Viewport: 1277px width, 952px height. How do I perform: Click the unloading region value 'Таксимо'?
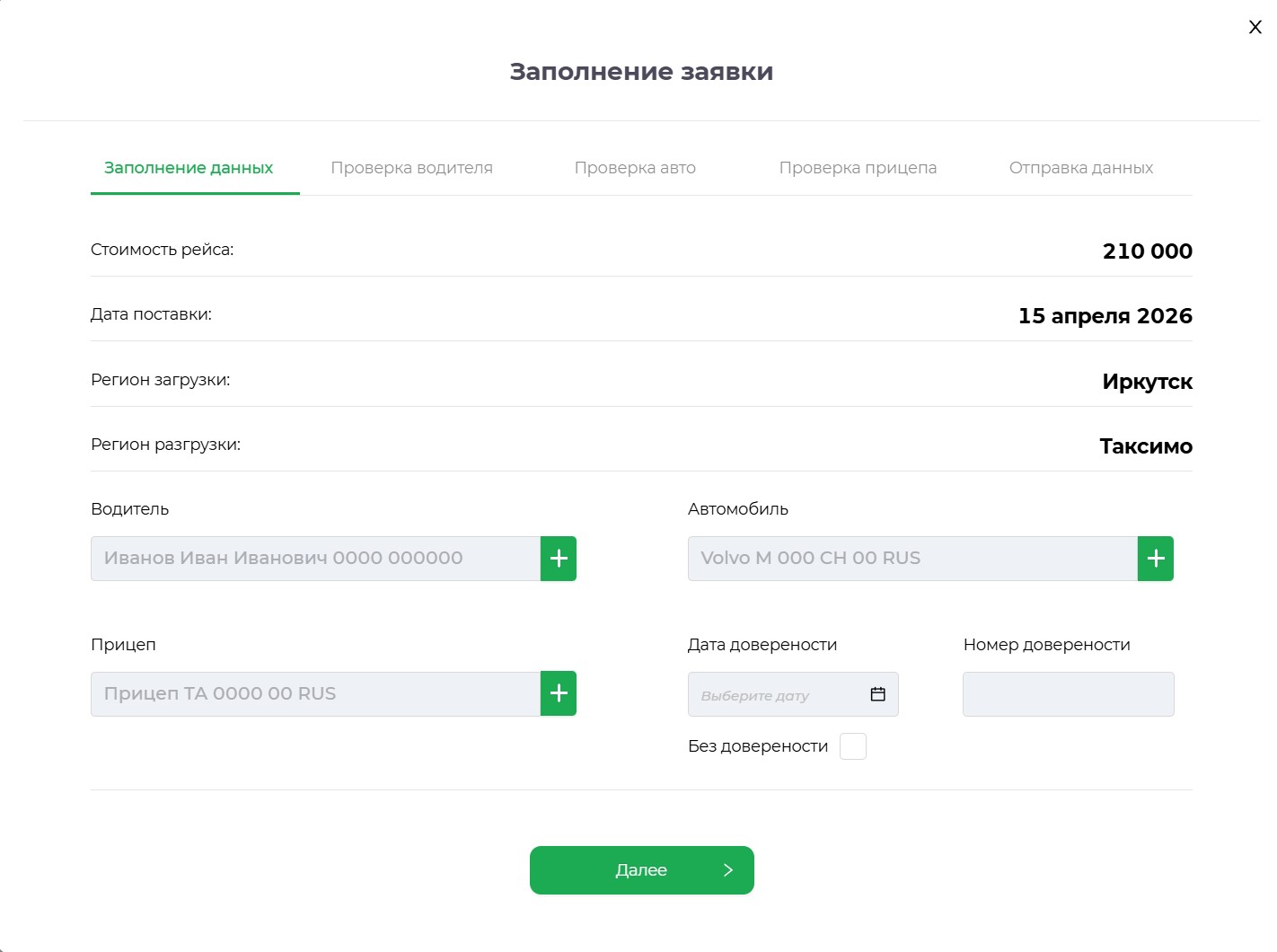click(x=1146, y=446)
